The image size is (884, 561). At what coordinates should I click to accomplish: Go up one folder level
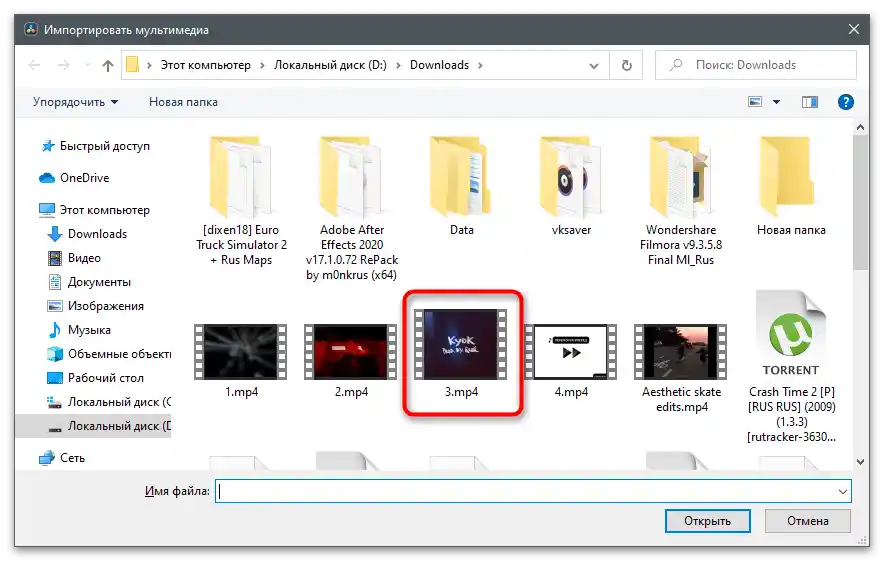pos(108,65)
